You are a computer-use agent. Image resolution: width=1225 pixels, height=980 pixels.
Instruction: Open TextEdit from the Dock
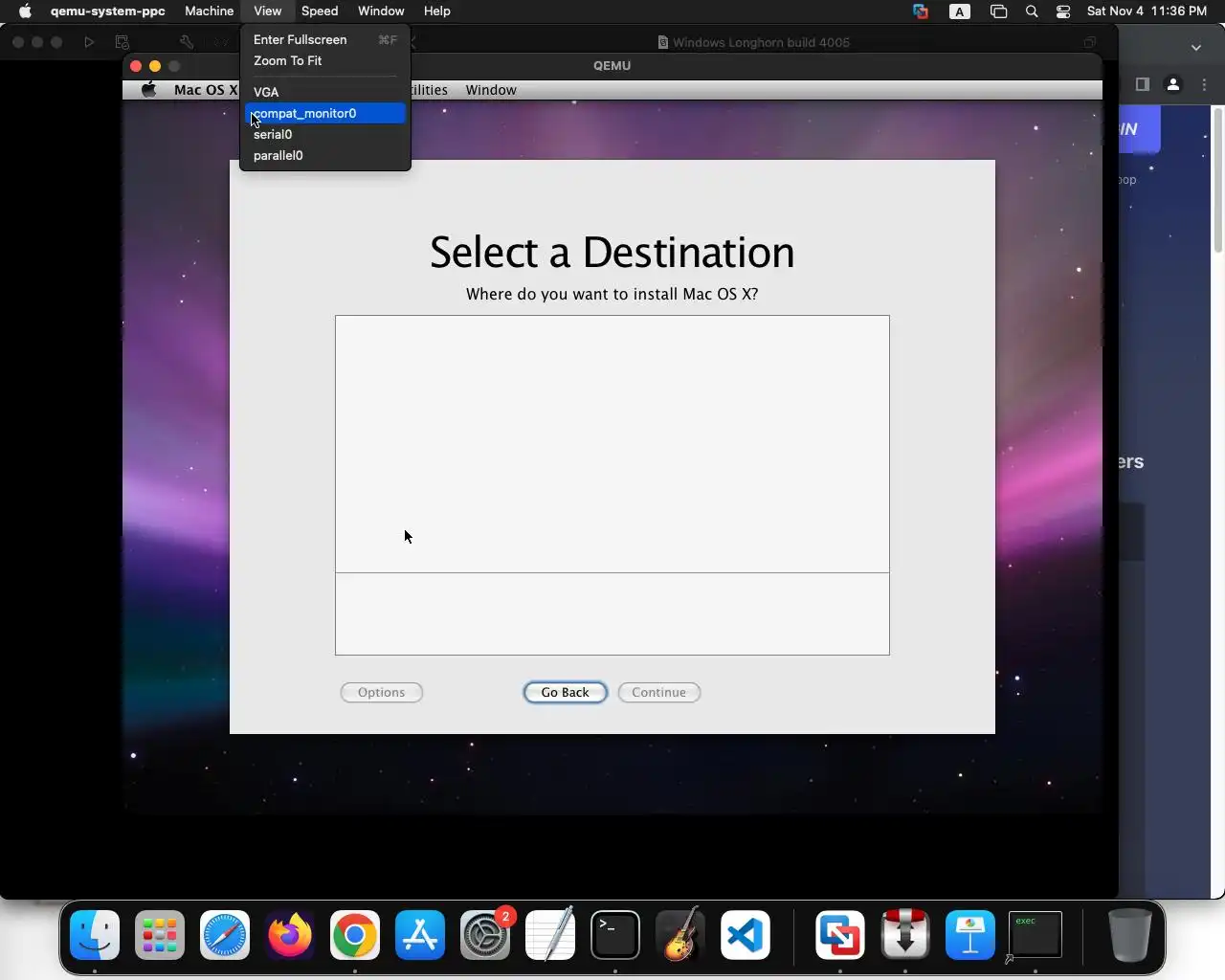[550, 935]
